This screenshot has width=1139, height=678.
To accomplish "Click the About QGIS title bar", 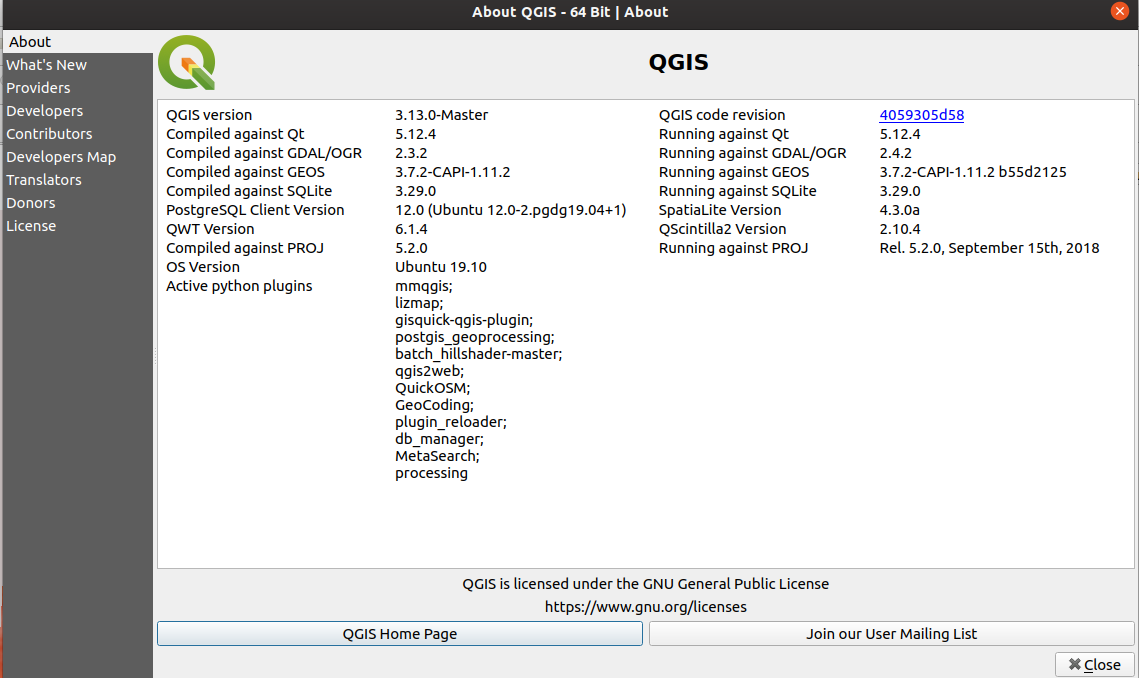I will (569, 11).
